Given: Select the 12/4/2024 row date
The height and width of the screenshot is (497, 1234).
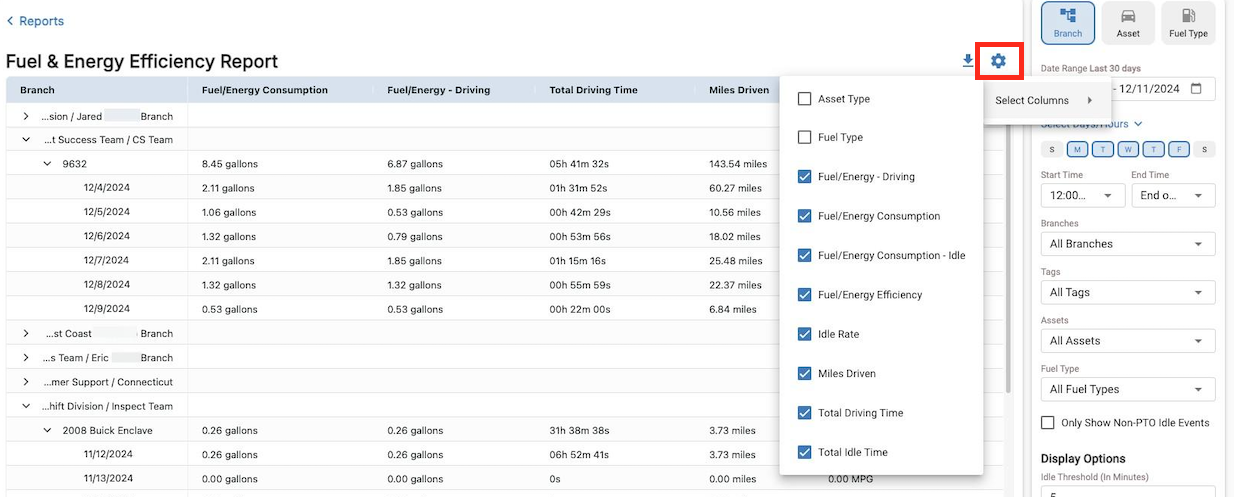Looking at the screenshot, I should point(107,188).
